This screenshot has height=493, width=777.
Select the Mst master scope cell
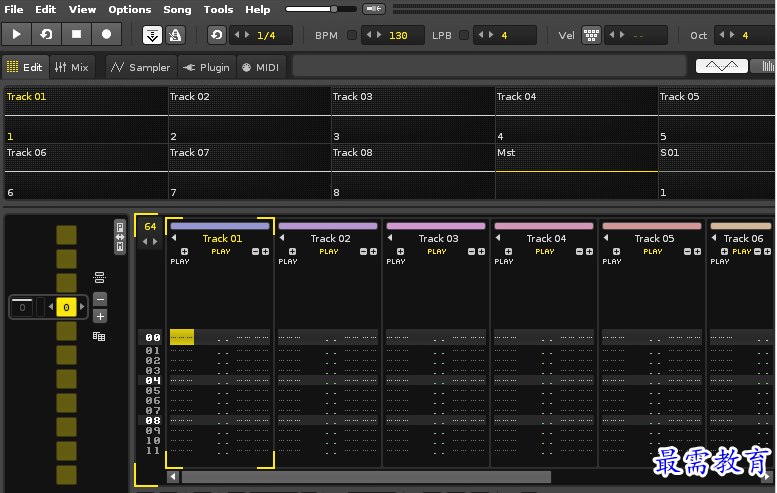pos(576,171)
